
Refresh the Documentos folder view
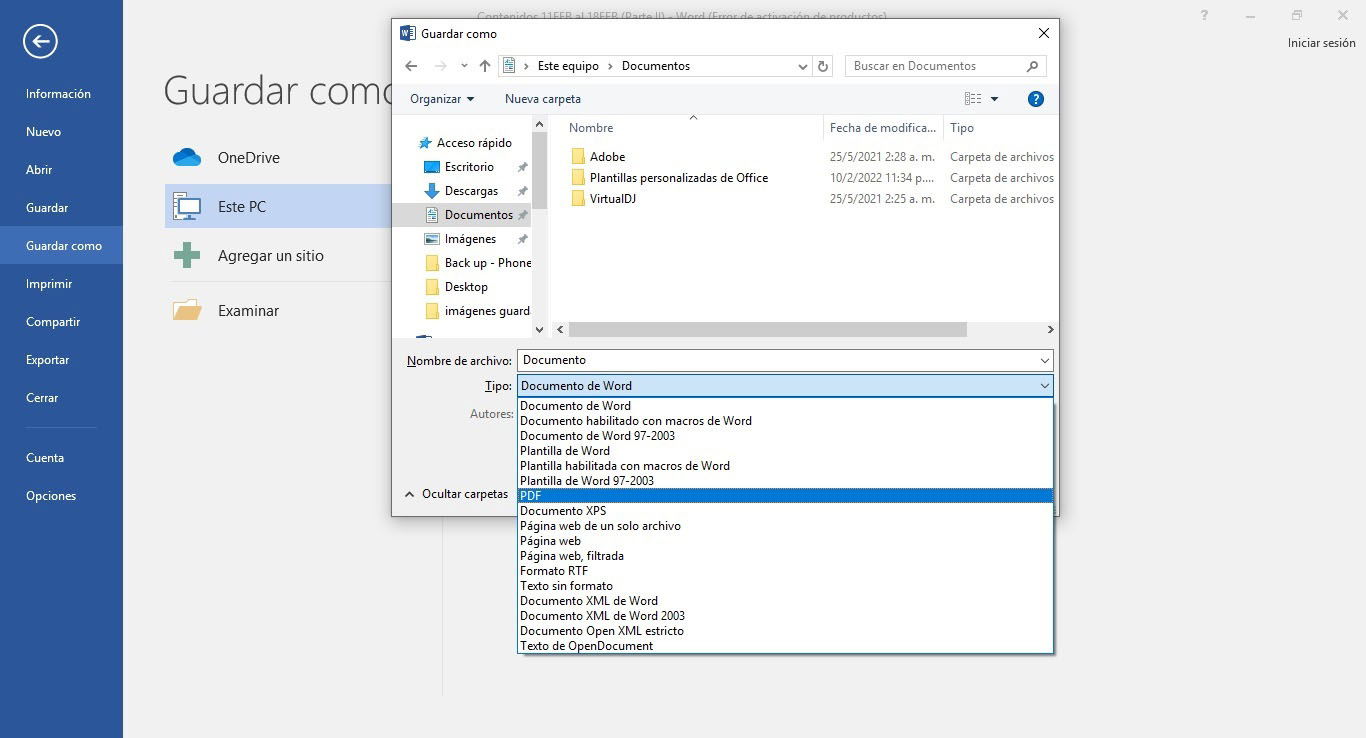click(x=821, y=65)
